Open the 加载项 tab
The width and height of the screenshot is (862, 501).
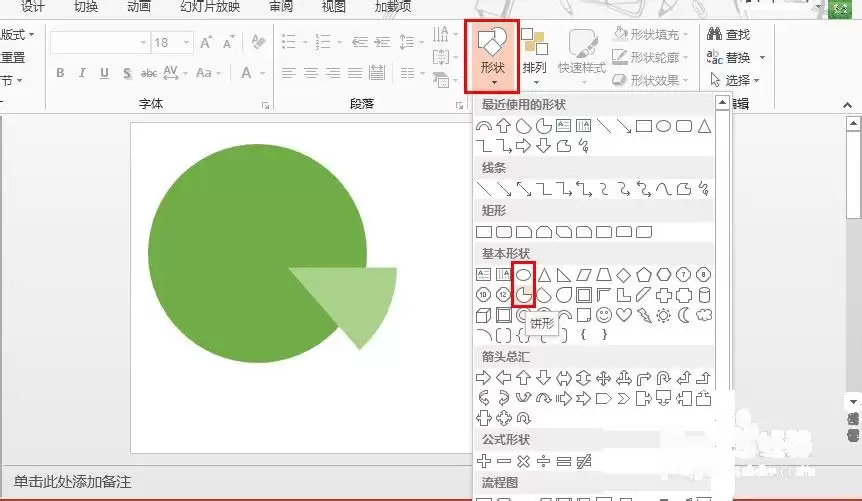393,7
